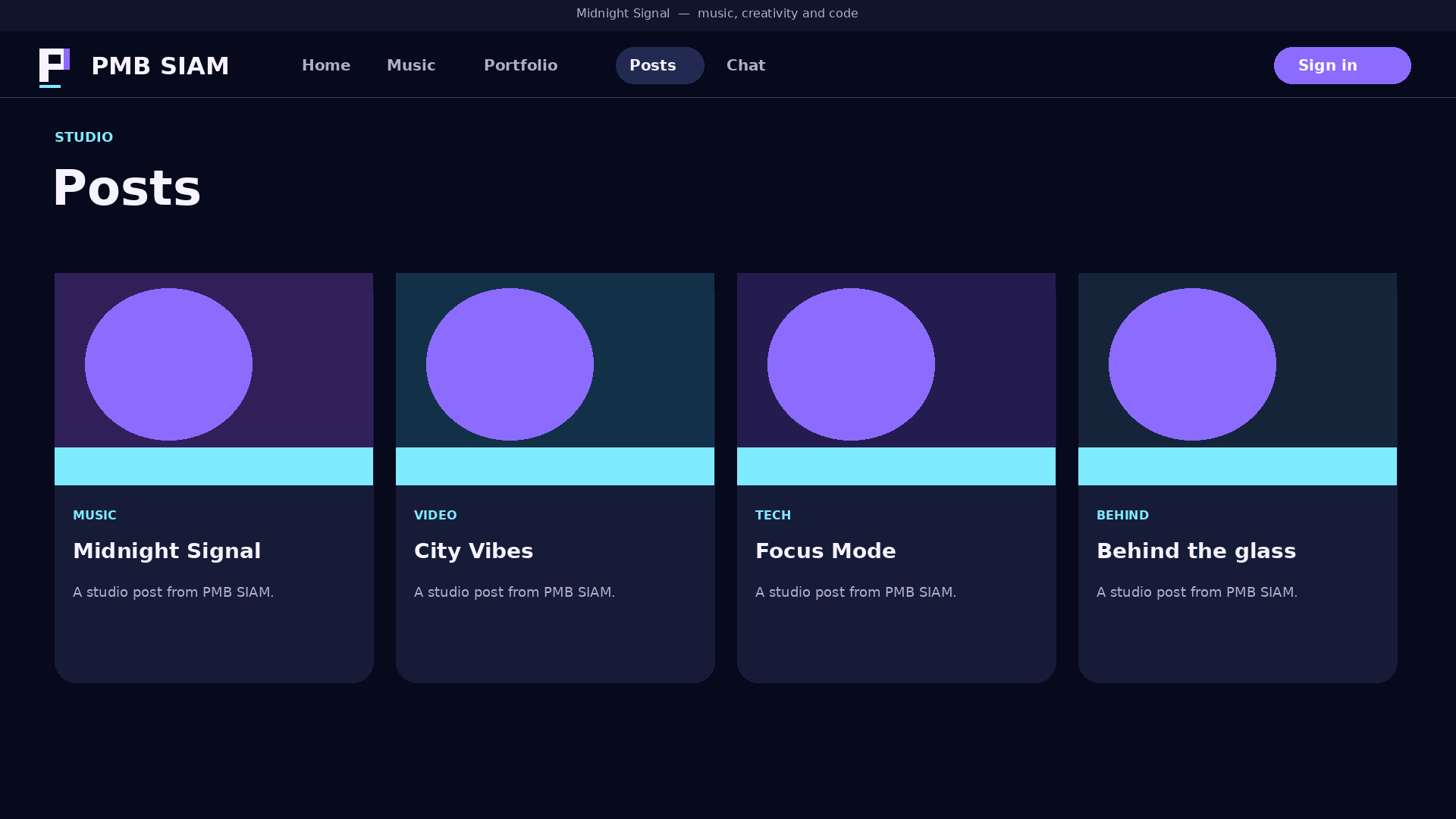Click the description under City Vibes
The width and height of the screenshot is (1456, 819).
coord(514,592)
